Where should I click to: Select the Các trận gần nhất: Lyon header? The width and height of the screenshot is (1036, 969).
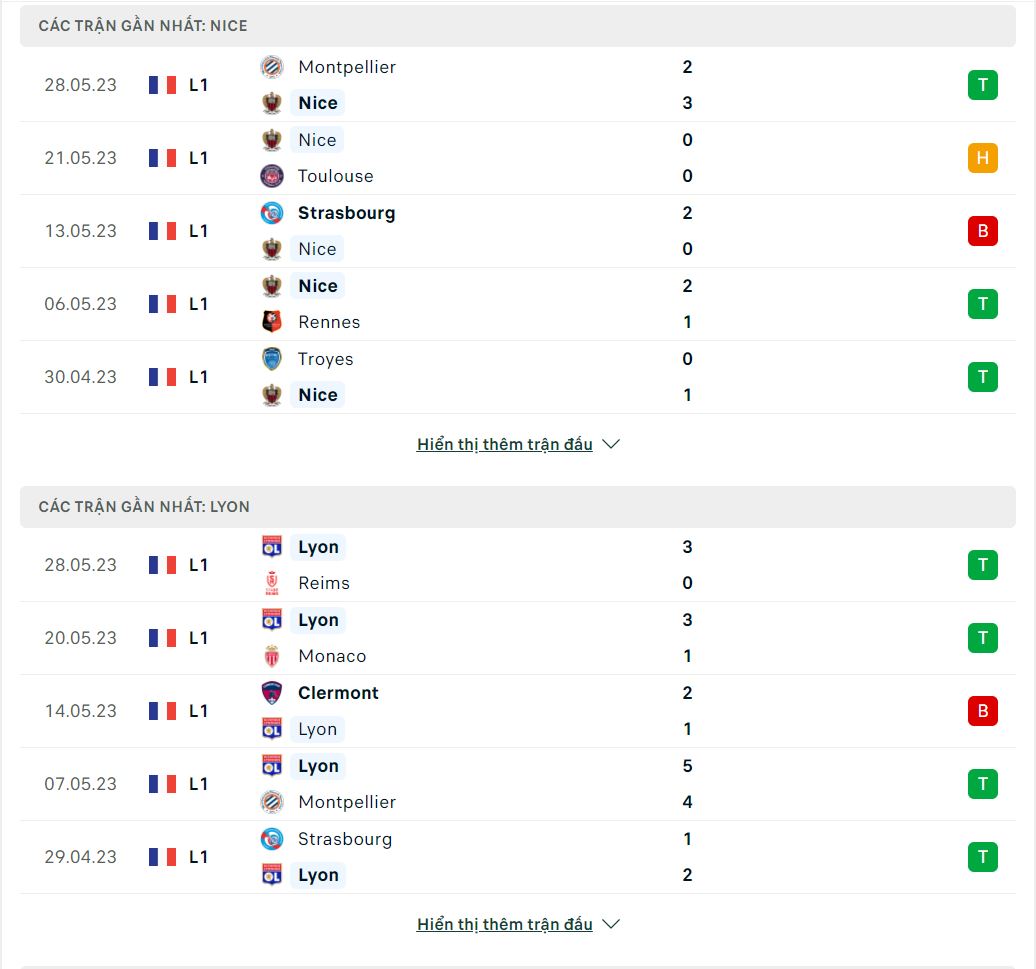pyautogui.click(x=518, y=507)
